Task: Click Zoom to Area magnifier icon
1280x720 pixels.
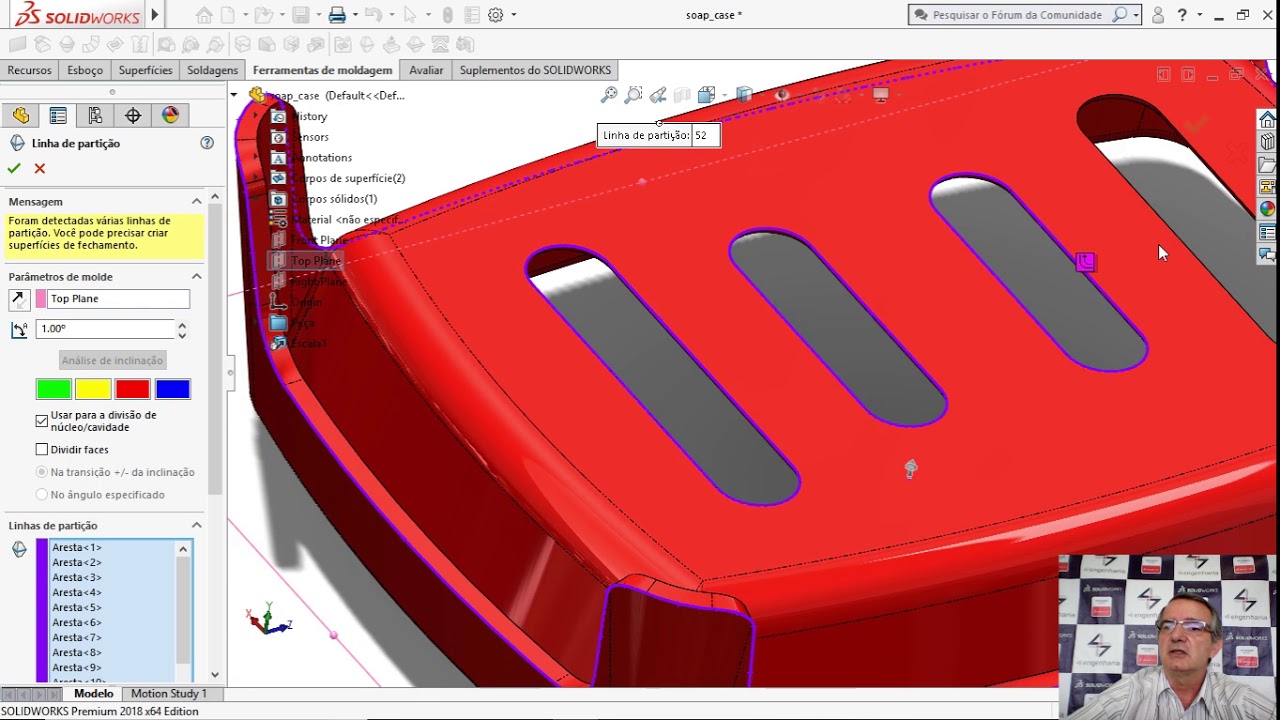Action: (x=633, y=95)
